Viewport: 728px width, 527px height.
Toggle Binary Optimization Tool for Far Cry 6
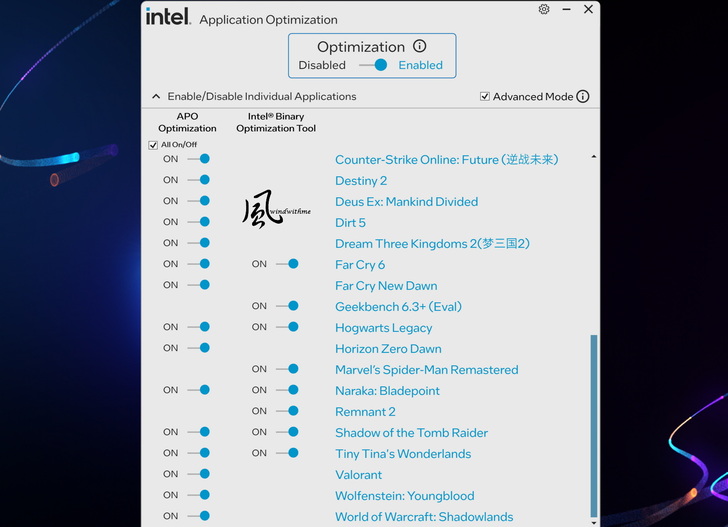[x=287, y=264]
